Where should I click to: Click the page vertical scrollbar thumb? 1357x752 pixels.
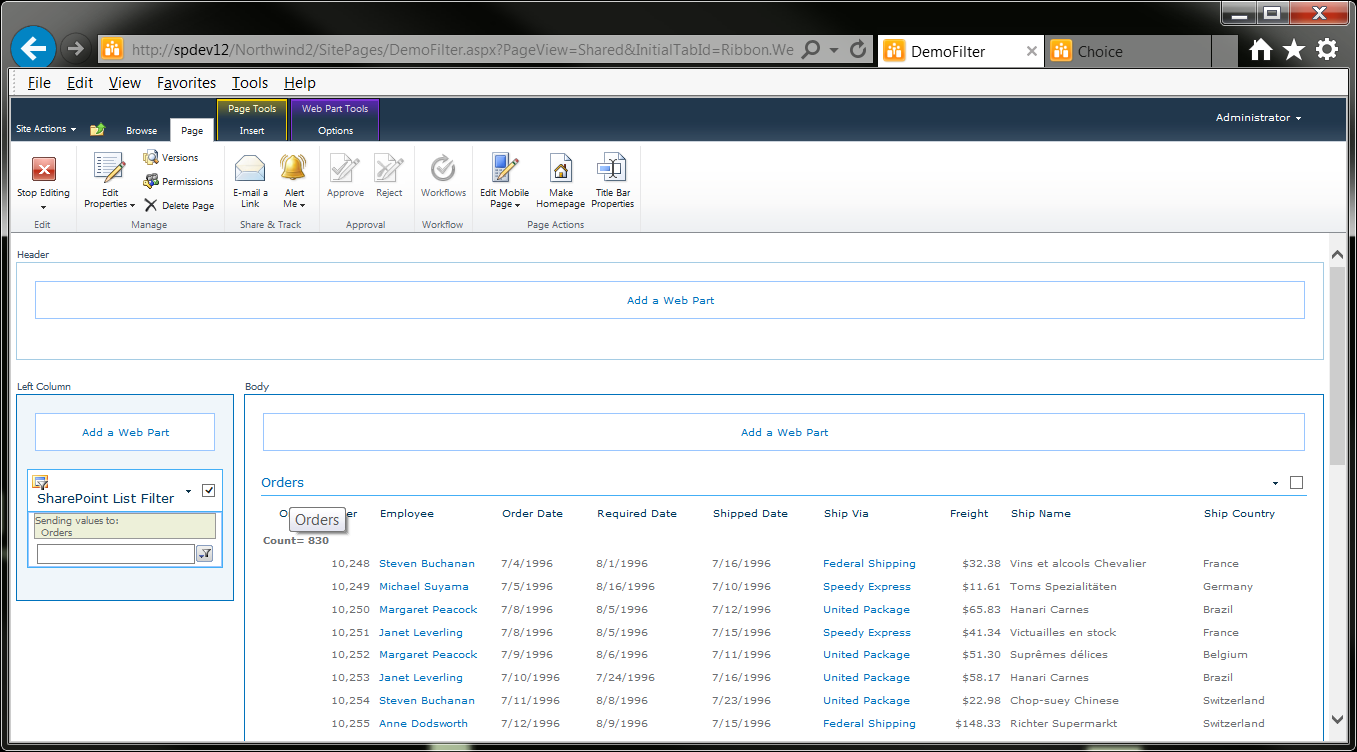pyautogui.click(x=1338, y=365)
